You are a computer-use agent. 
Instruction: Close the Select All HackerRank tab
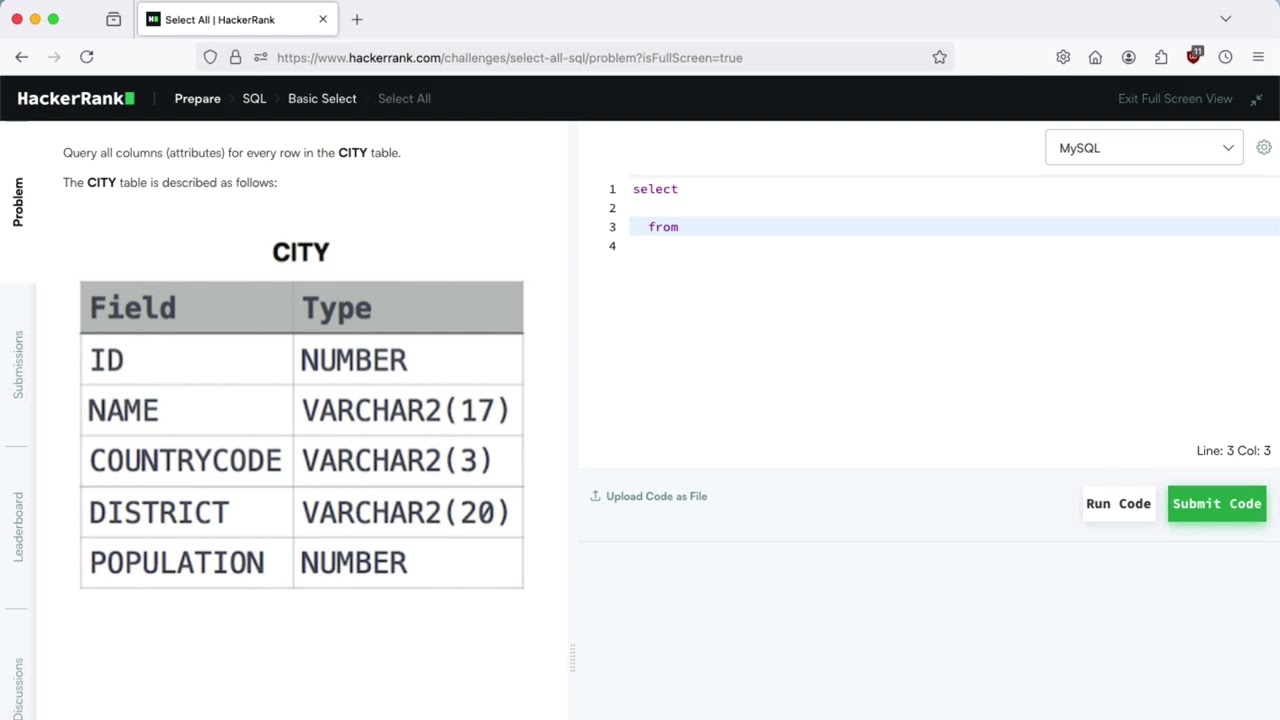click(x=323, y=19)
